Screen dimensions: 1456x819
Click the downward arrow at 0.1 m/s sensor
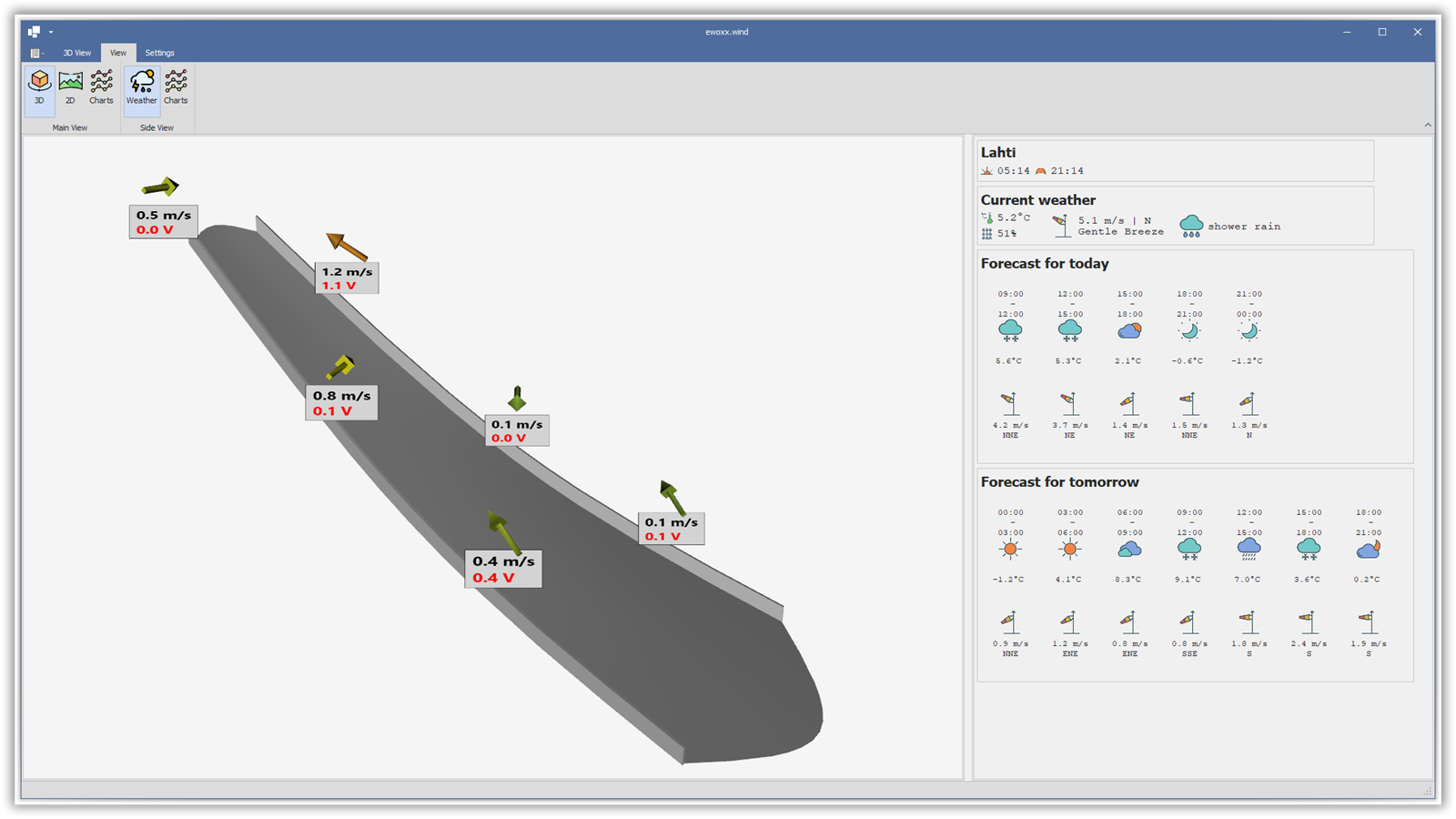tap(517, 399)
